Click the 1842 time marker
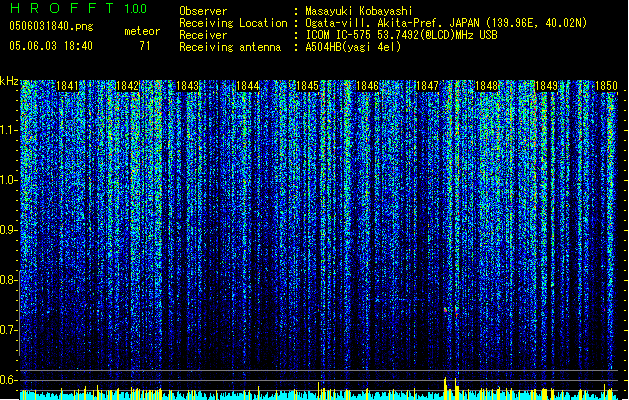629x400 pixels. click(127, 86)
